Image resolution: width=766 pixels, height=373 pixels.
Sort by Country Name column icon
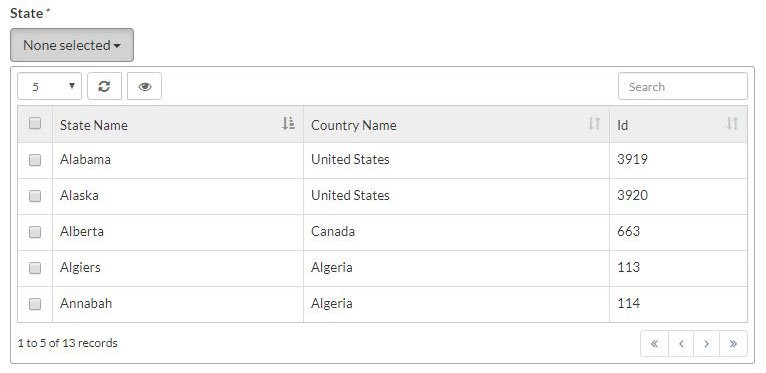tap(594, 124)
